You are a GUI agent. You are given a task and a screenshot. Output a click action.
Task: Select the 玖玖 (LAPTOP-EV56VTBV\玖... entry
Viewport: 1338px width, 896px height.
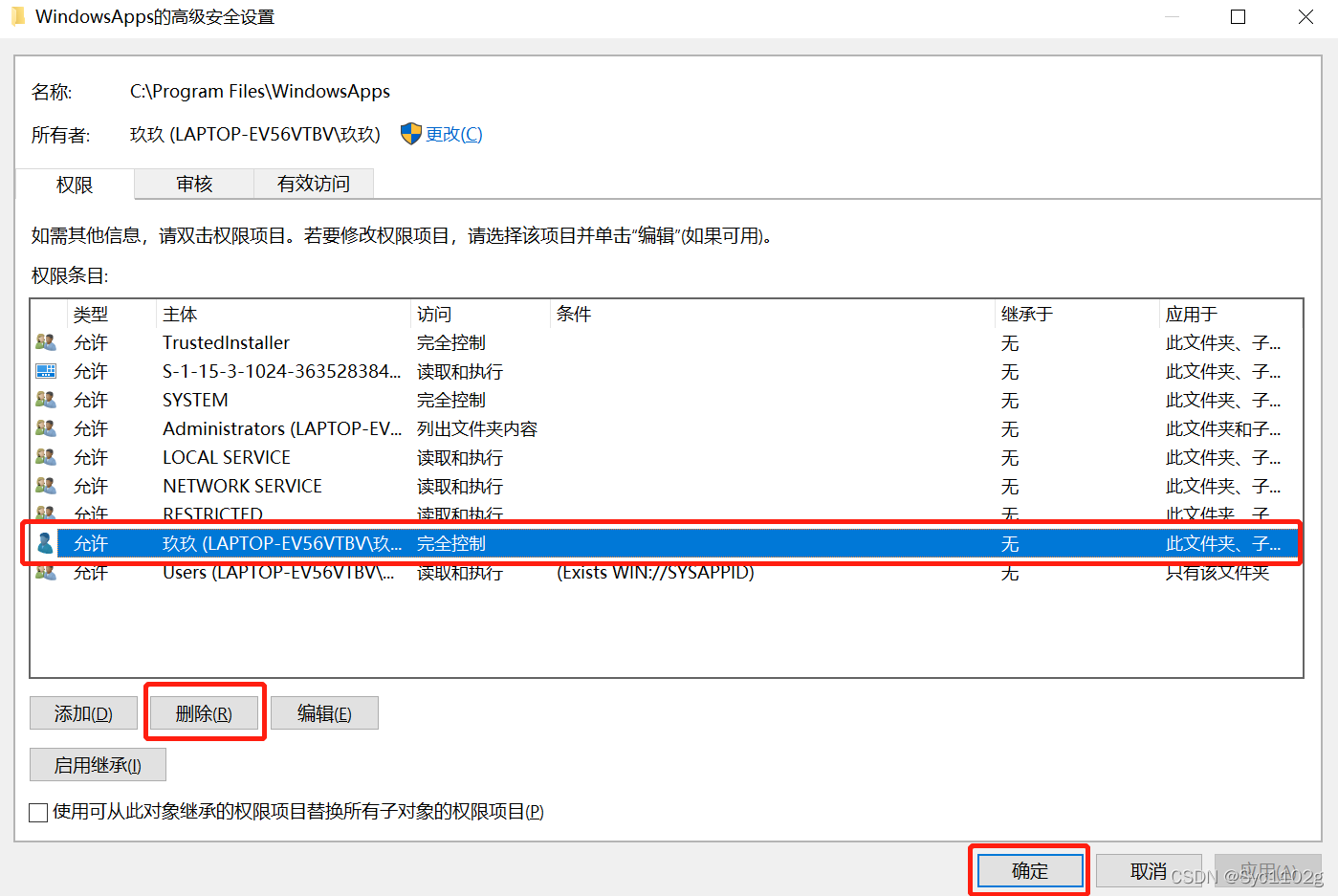(x=667, y=543)
